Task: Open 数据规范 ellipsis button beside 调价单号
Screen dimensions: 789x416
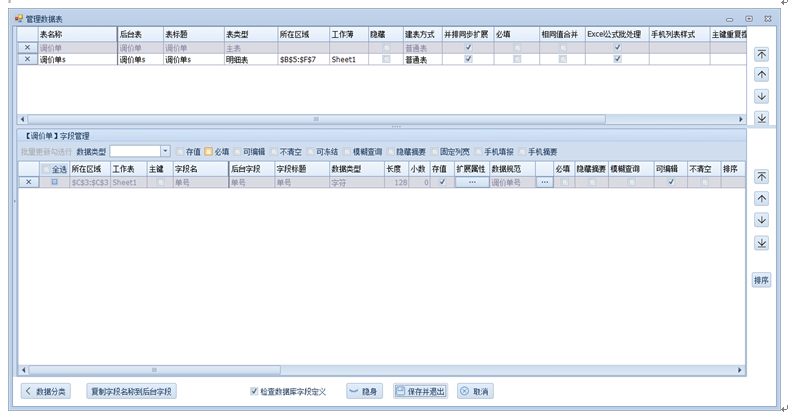Action: click(x=543, y=182)
